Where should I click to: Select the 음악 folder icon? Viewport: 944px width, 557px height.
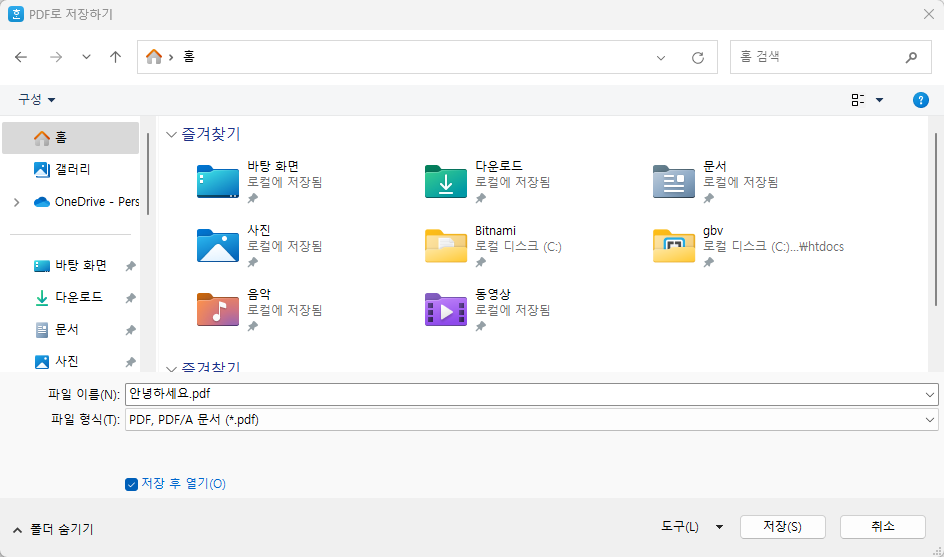pos(217,309)
